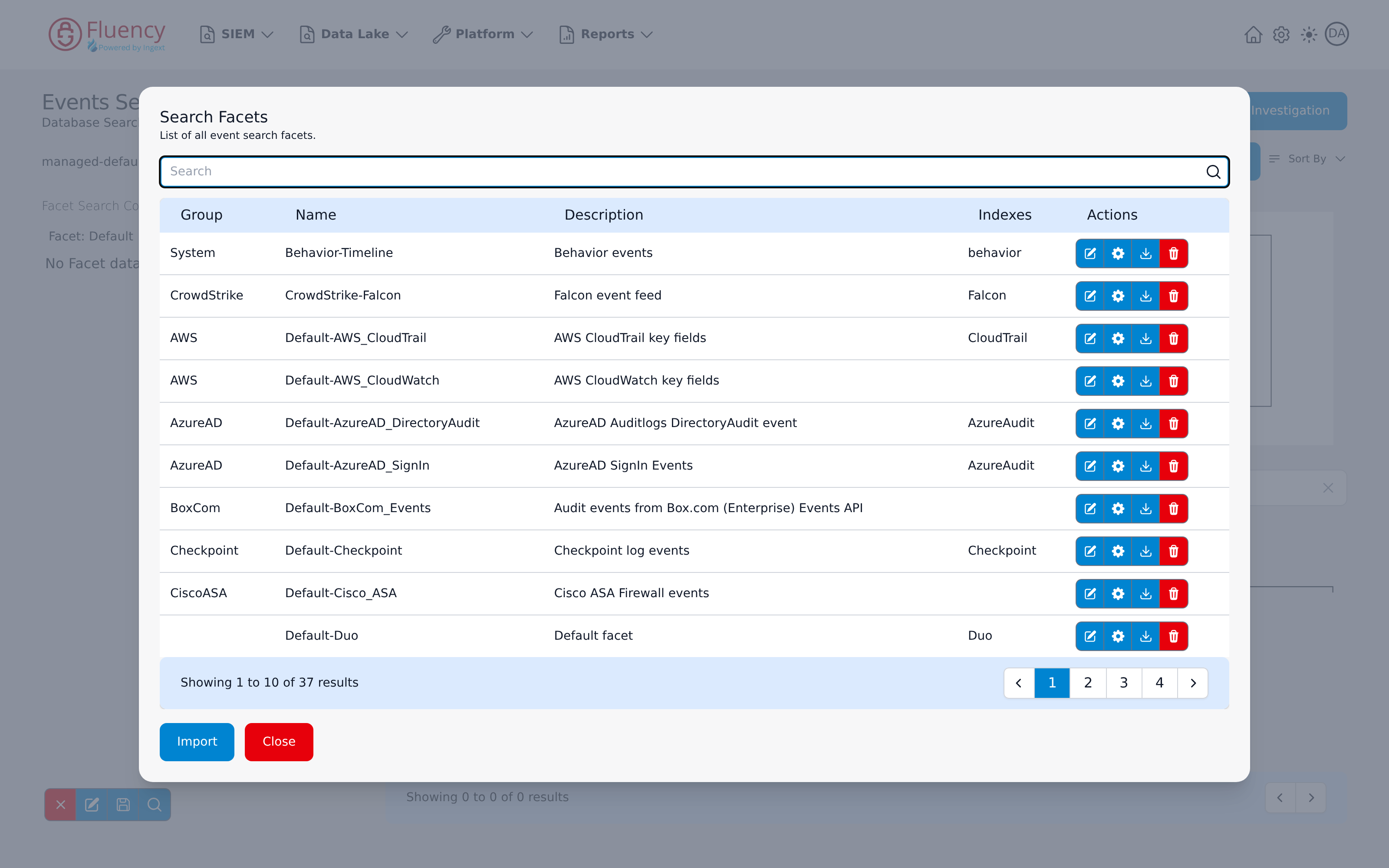1389x868 pixels.
Task: Expand the Data Lake menu
Action: pos(354,34)
